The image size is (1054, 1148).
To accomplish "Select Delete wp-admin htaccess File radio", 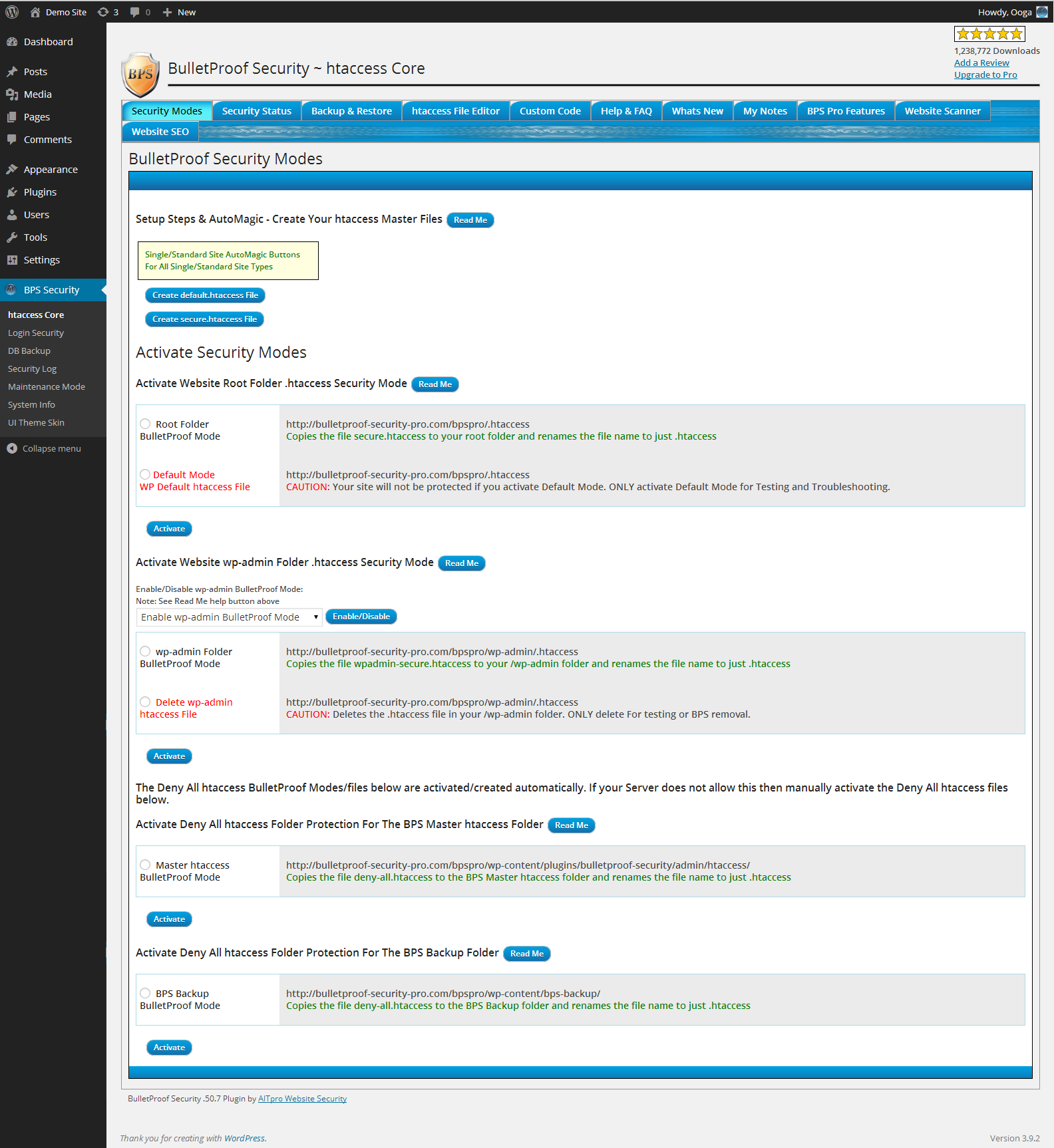I will coord(145,702).
